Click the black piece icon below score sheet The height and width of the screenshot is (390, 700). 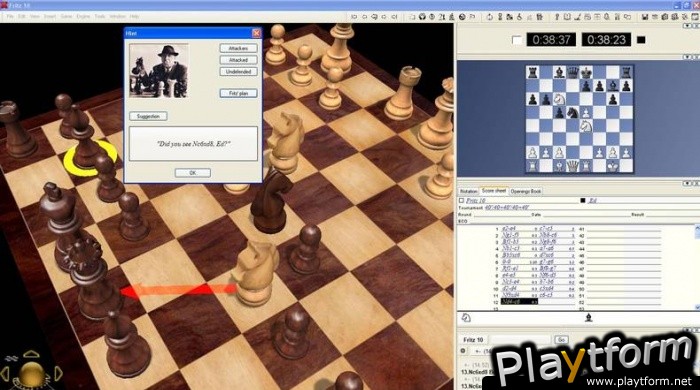[x=588, y=318]
